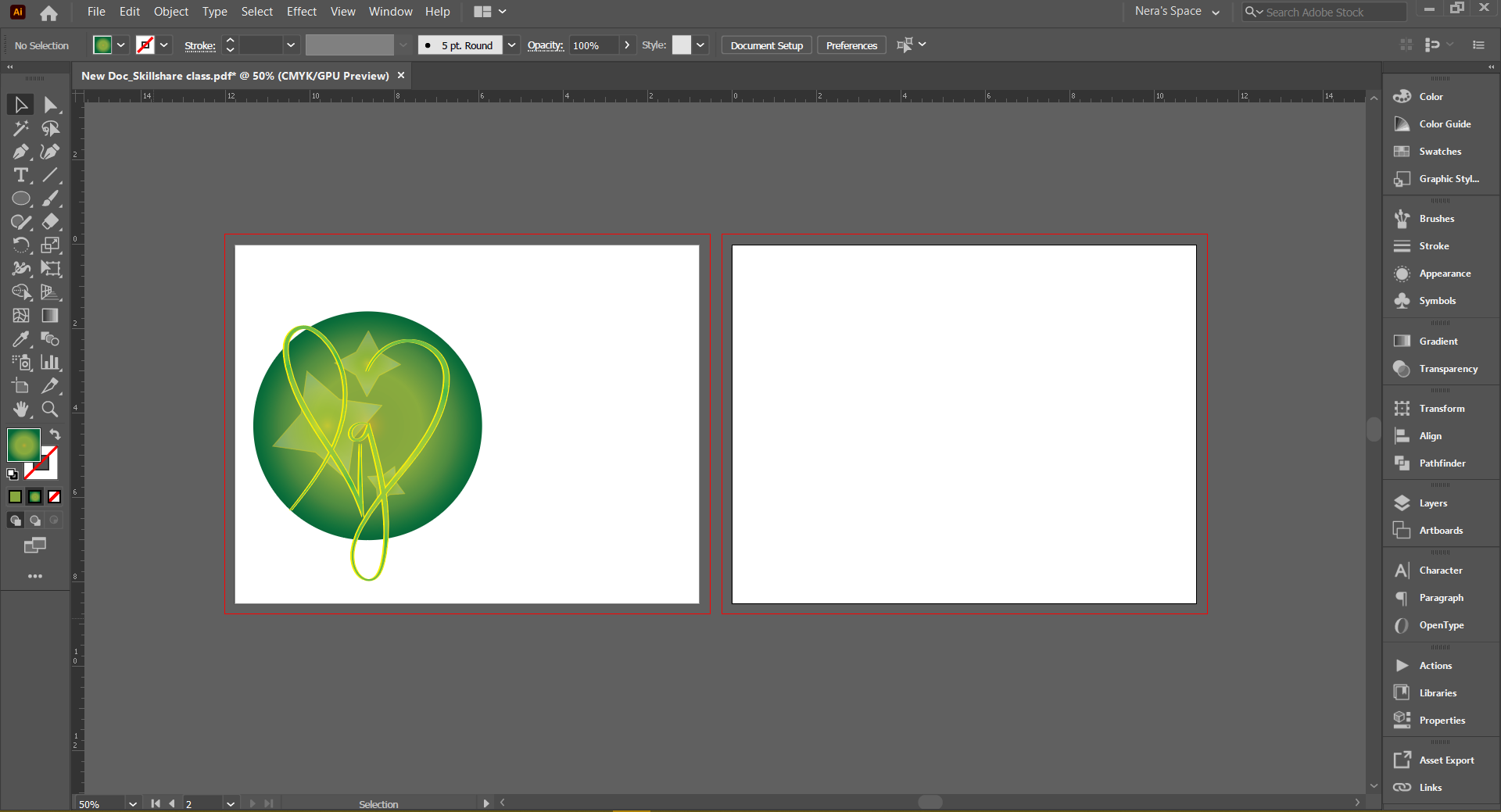This screenshot has height=812, width=1501.
Task: Select the Magic Wand tool
Action: click(x=21, y=128)
